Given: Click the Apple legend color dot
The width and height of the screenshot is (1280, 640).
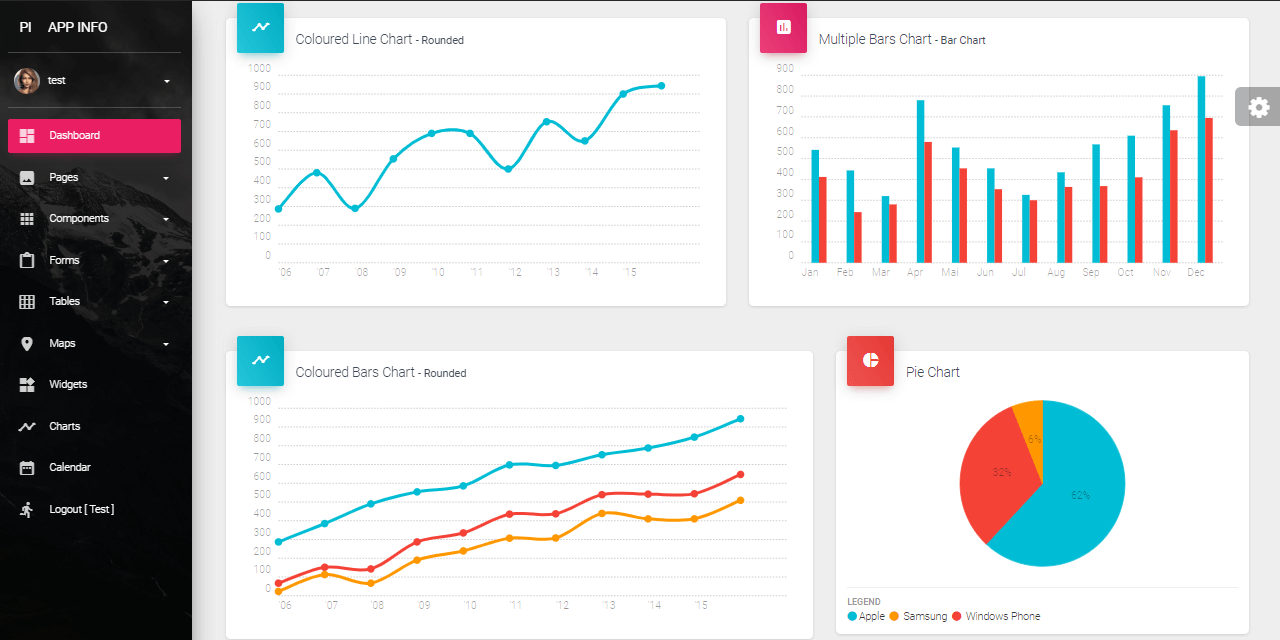Looking at the screenshot, I should click(x=852, y=616).
